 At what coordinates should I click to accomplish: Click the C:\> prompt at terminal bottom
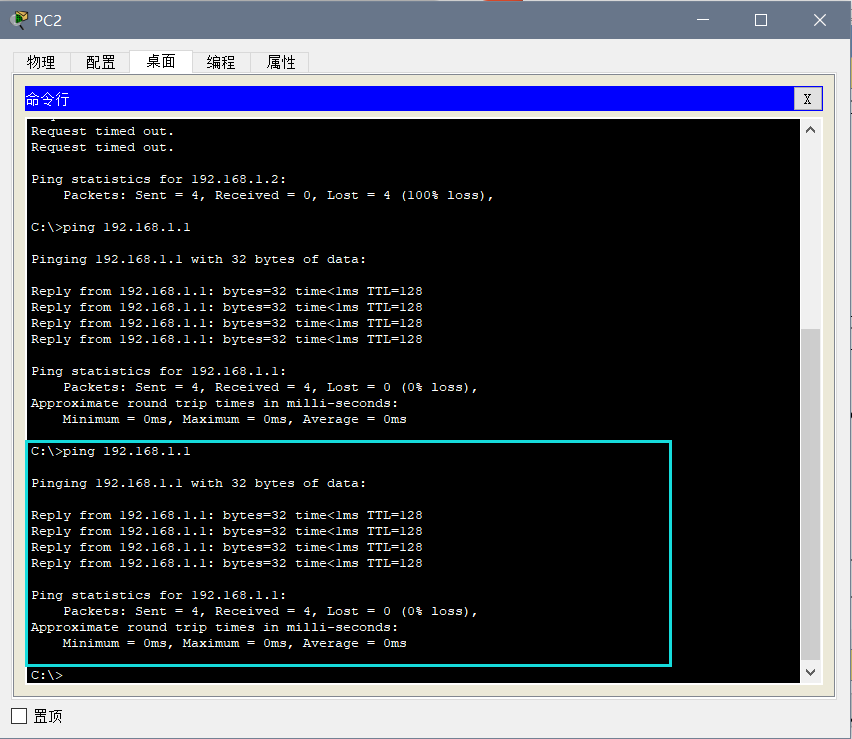click(47, 675)
